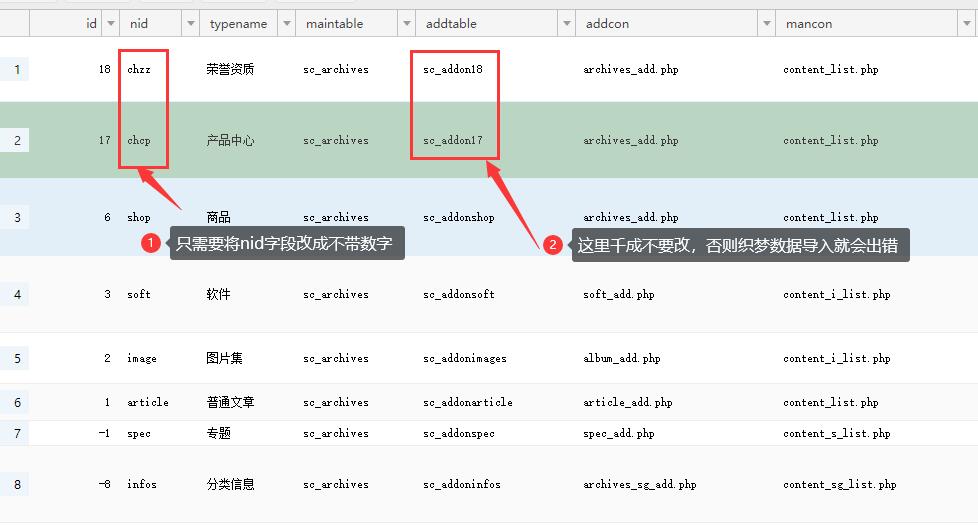This screenshot has height=532, width=978.
Task: Open the mancon column filter dropdown
Action: click(x=967, y=24)
